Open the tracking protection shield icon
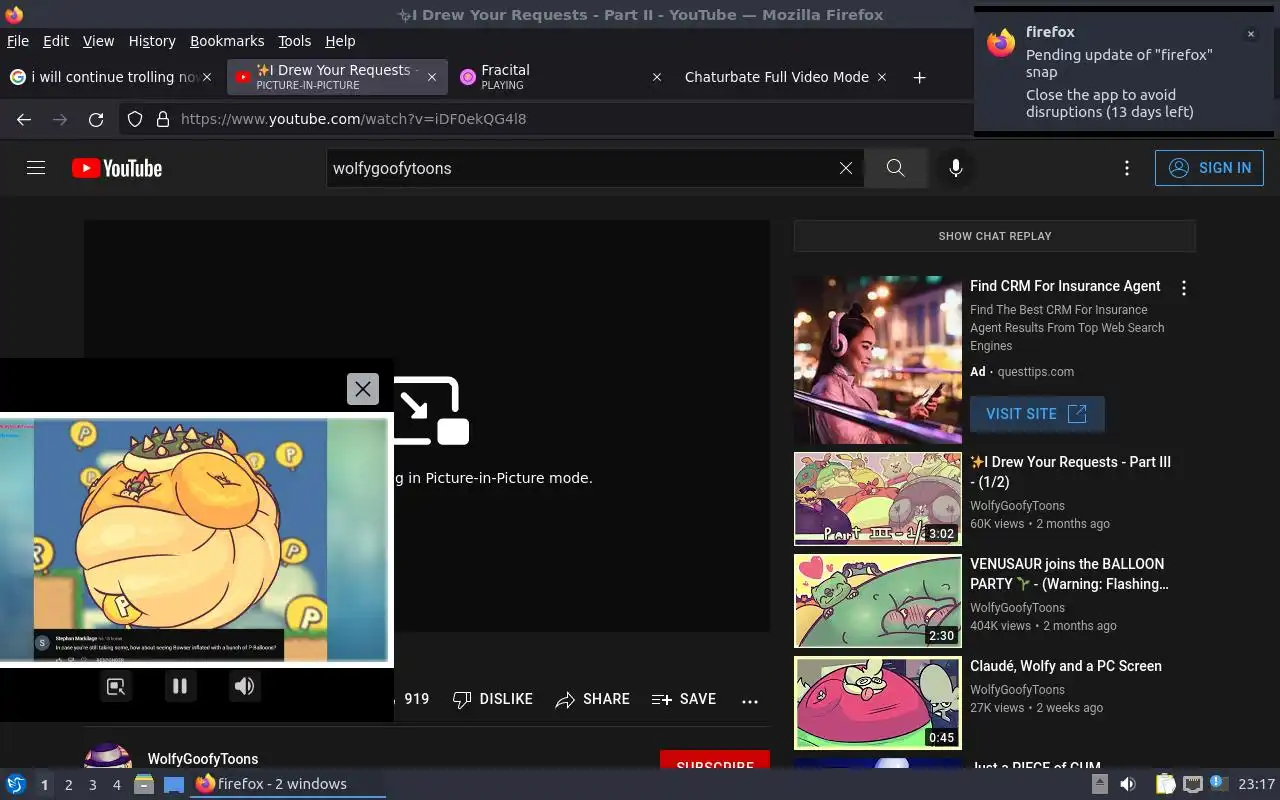 pos(135,119)
